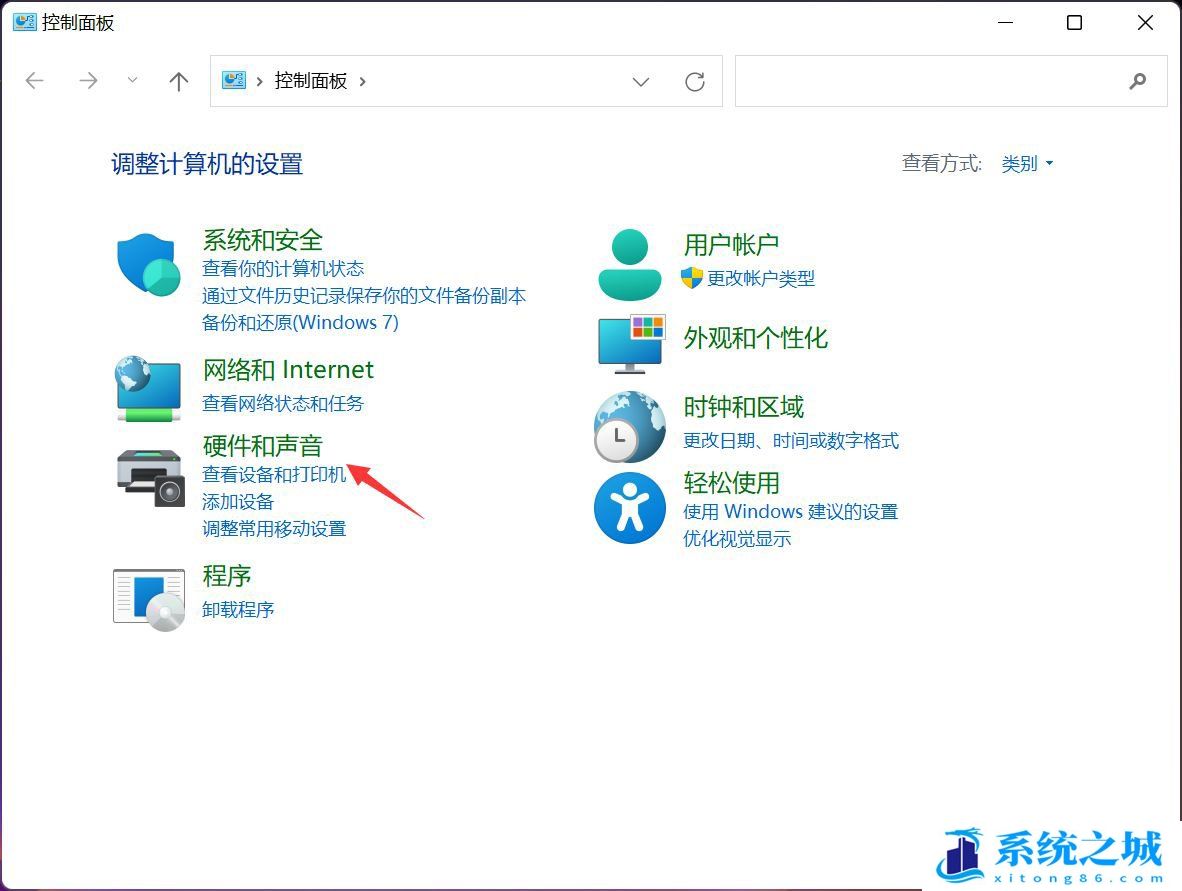Viewport: 1182px width, 891px height.
Task: Open 系统和安全 shield icon
Action: coord(148,264)
